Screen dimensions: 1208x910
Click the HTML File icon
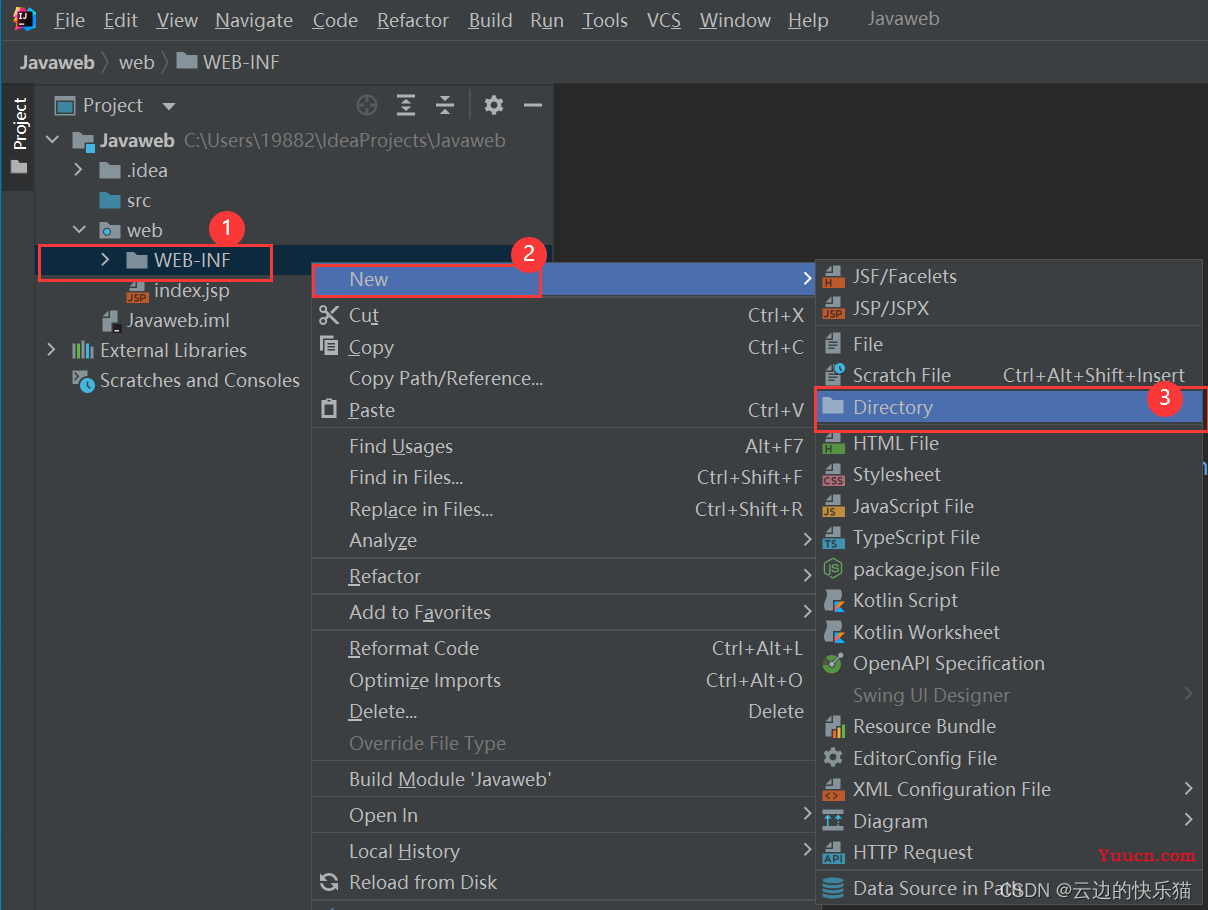click(833, 443)
